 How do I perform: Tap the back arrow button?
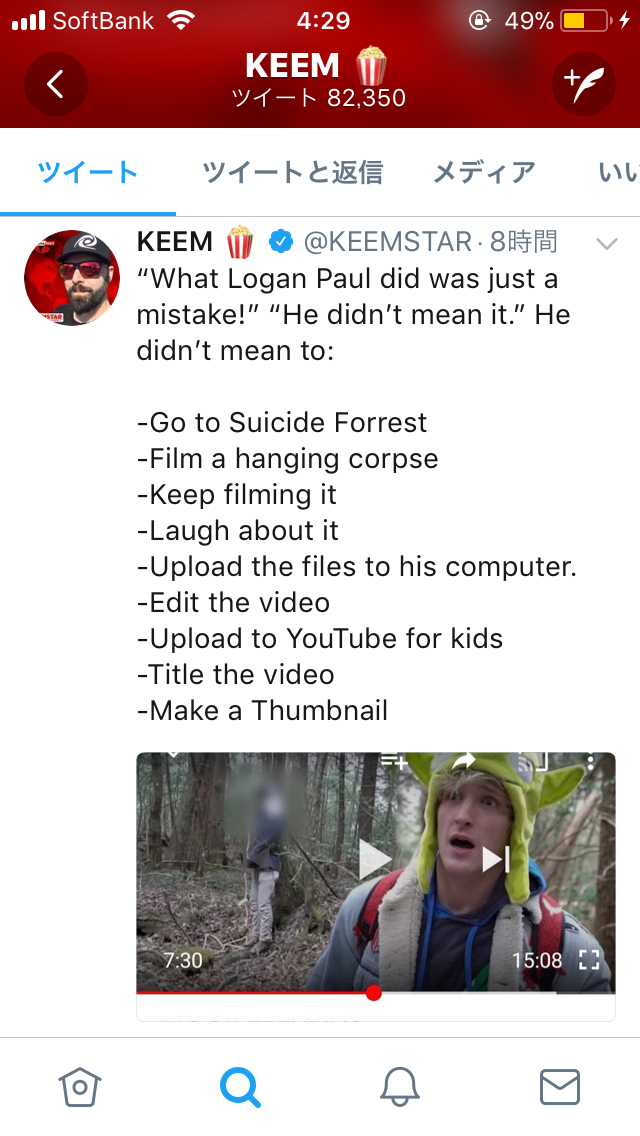pyautogui.click(x=56, y=84)
